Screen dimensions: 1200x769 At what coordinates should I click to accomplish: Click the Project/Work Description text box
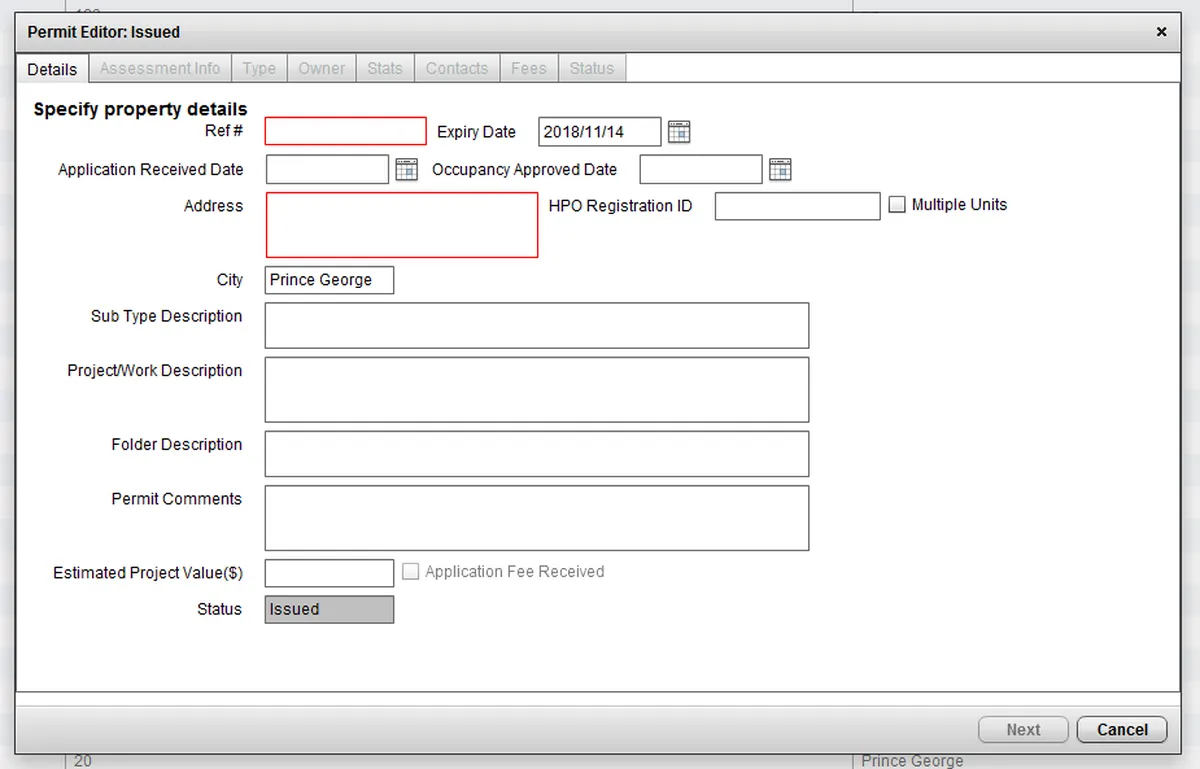coord(537,389)
